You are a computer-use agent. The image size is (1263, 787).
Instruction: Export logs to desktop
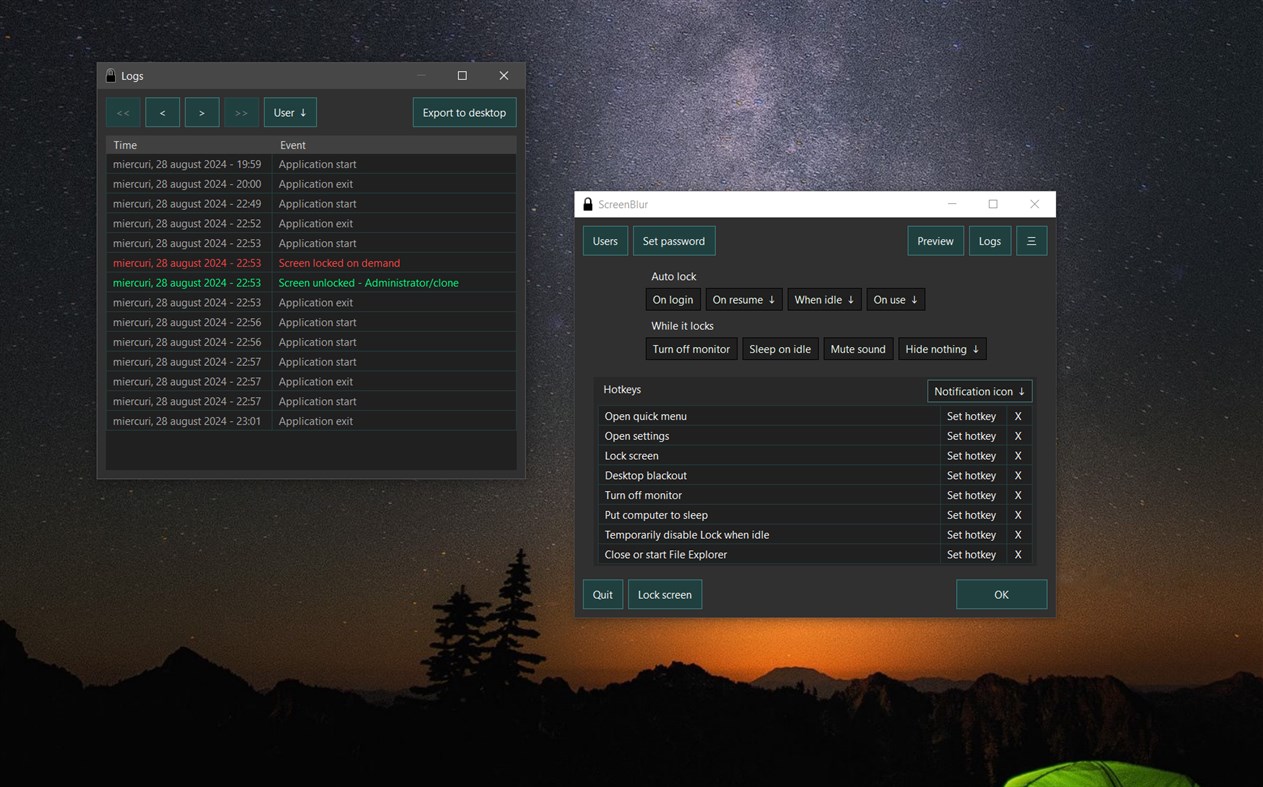pos(464,112)
